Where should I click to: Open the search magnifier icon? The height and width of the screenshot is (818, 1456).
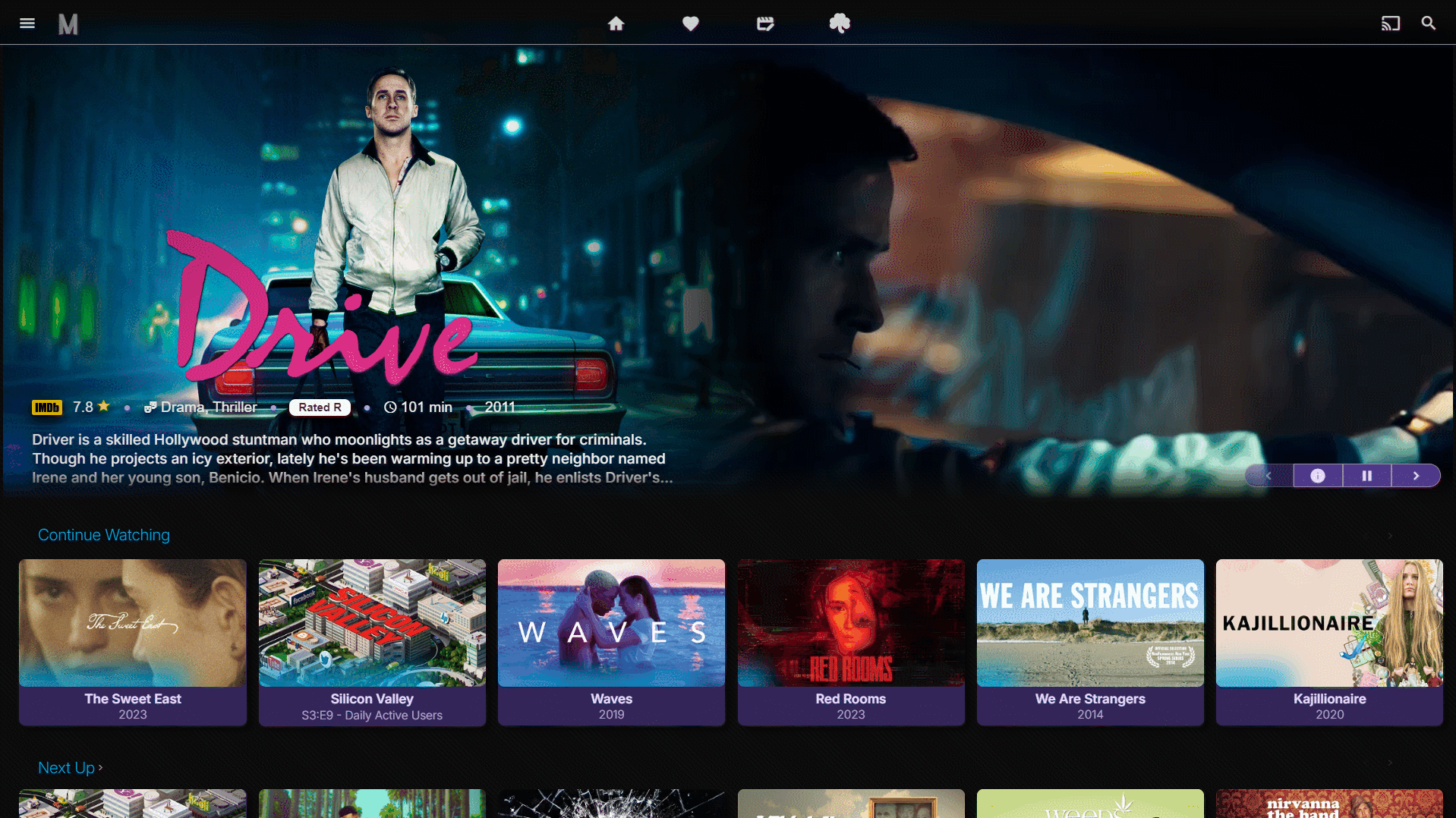[x=1429, y=24]
